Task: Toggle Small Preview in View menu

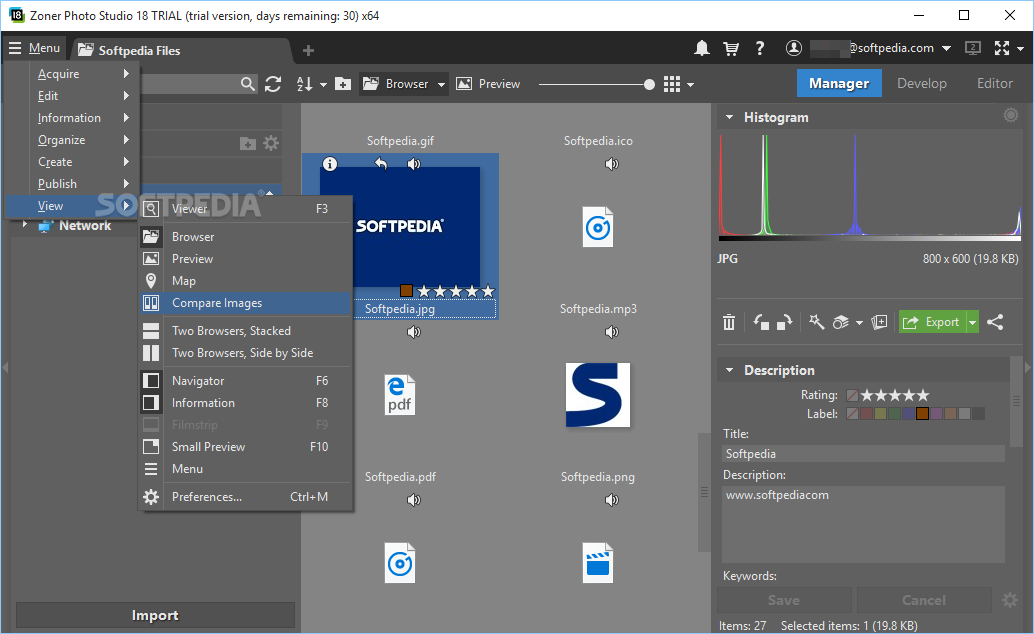Action: click(246, 447)
